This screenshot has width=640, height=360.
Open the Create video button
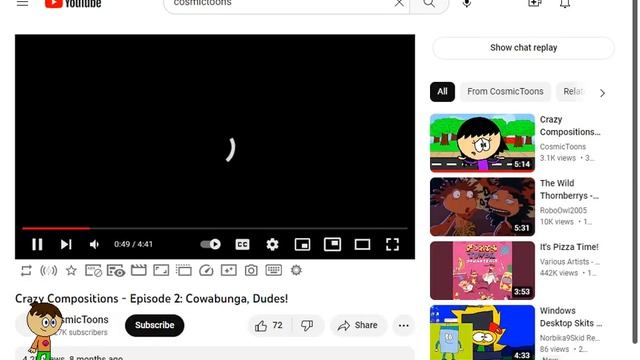click(x=534, y=3)
